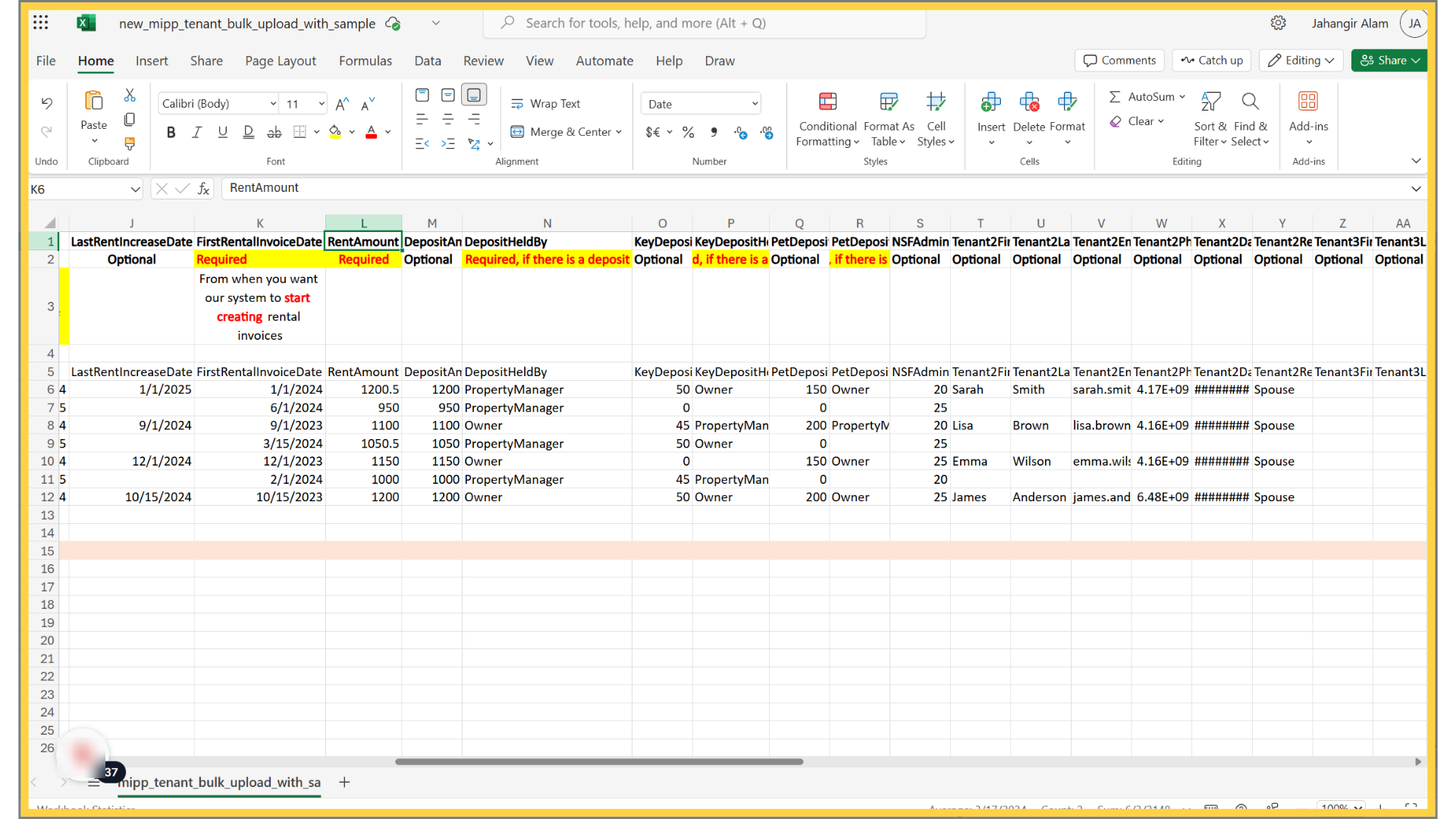Viewport: 1456px width, 819px height.
Task: Apply percent style format
Action: coord(688,133)
